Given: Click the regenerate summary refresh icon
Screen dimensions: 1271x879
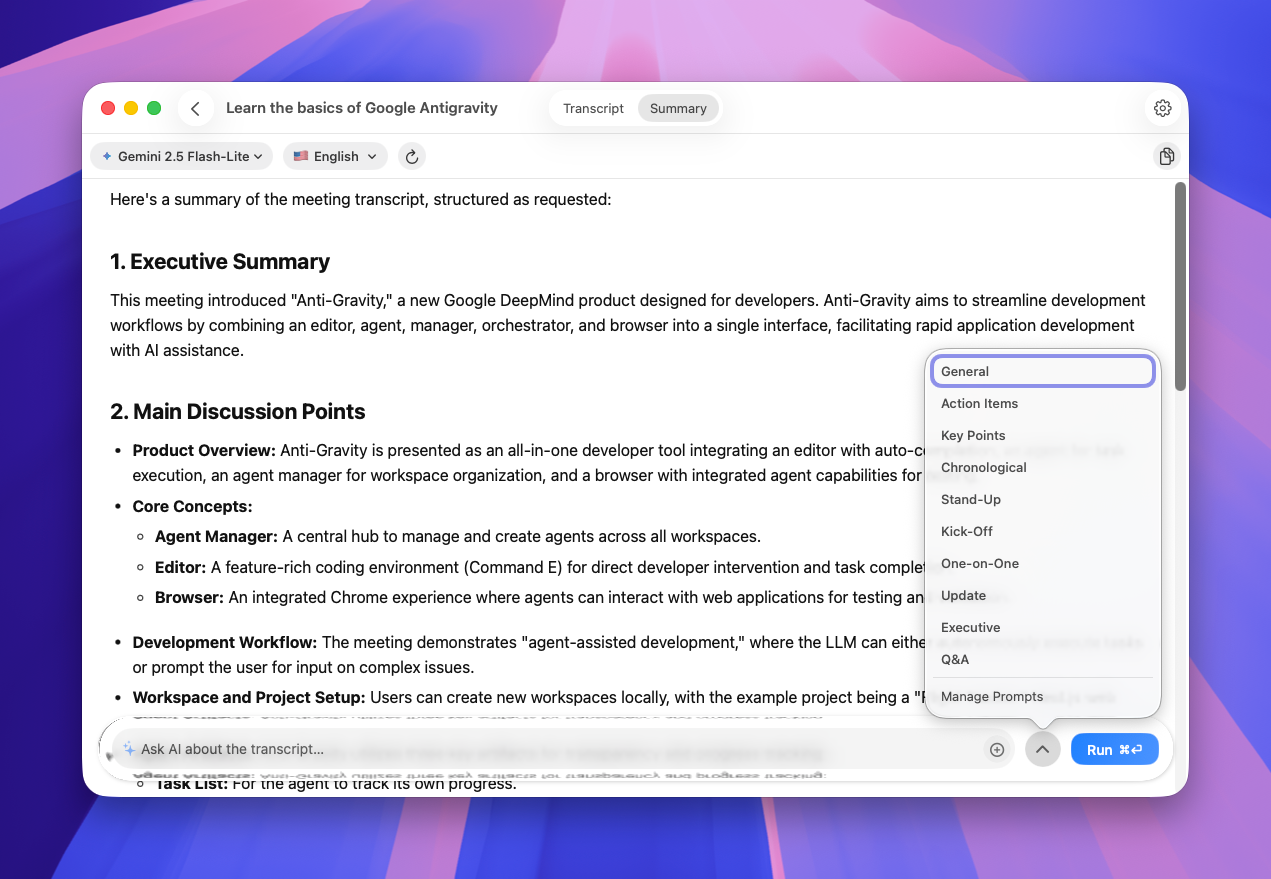Looking at the screenshot, I should point(411,157).
